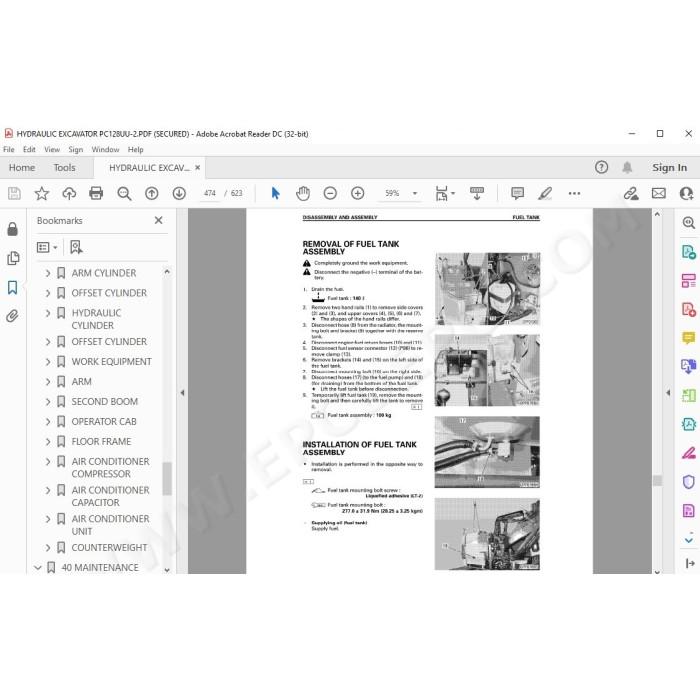Expand the SECOND BOOM bookmark
This screenshot has height=700, width=700.
pyautogui.click(x=48, y=402)
